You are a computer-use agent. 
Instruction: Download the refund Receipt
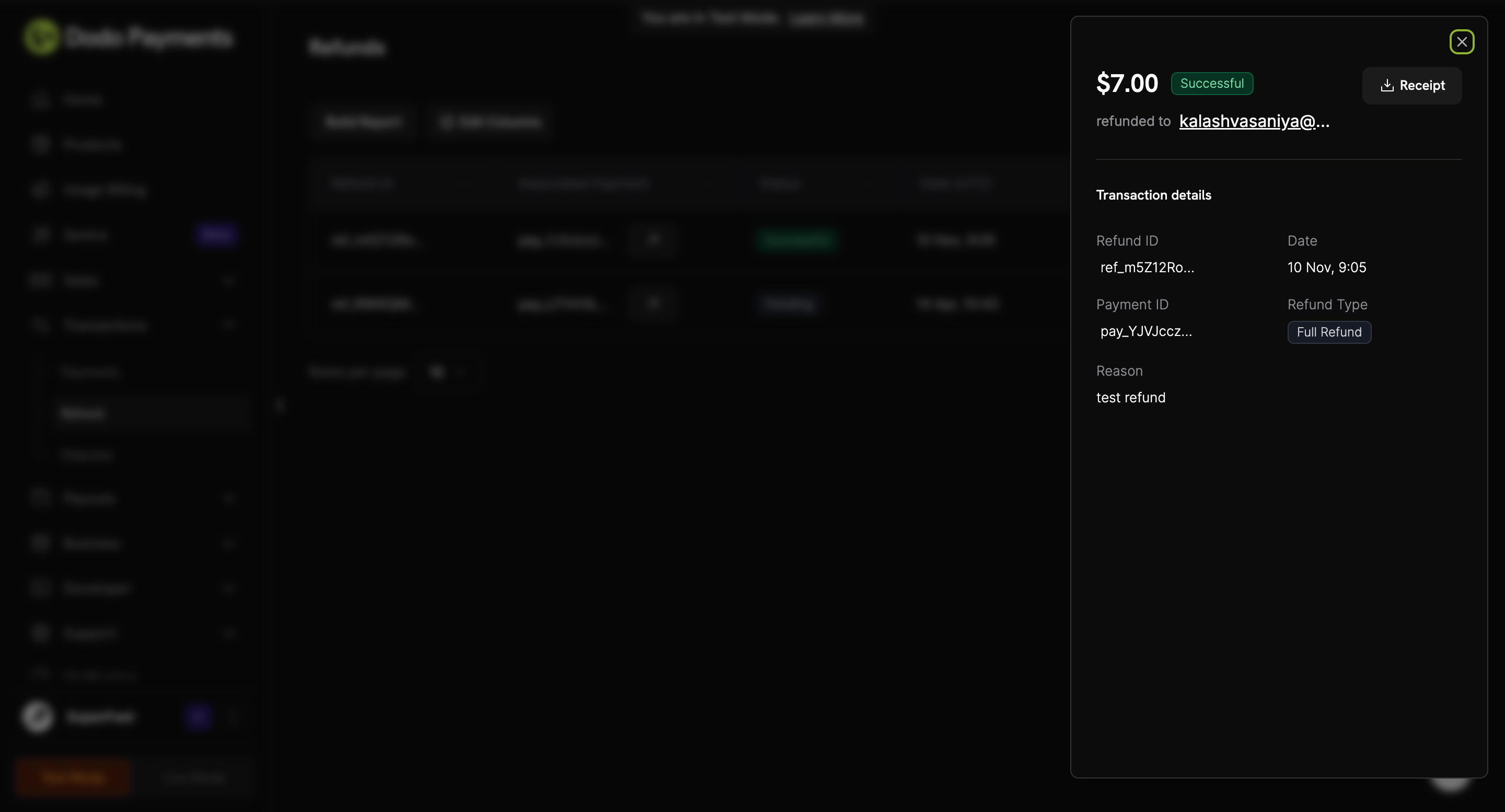pos(1411,86)
